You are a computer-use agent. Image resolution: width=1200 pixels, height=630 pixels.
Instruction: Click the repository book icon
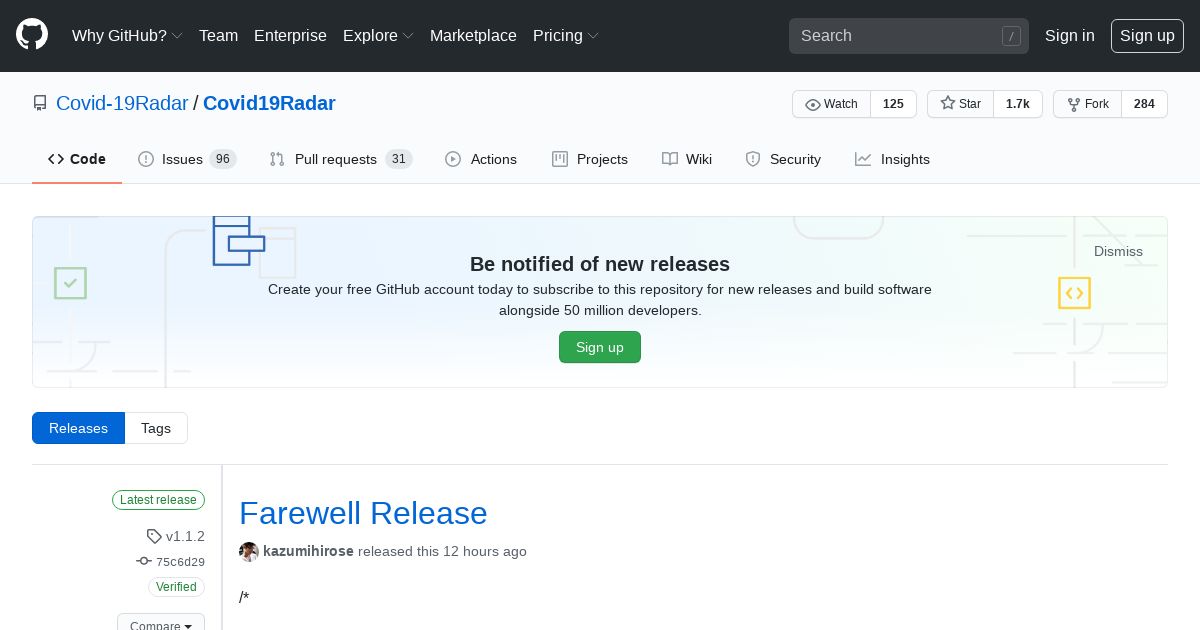40,103
